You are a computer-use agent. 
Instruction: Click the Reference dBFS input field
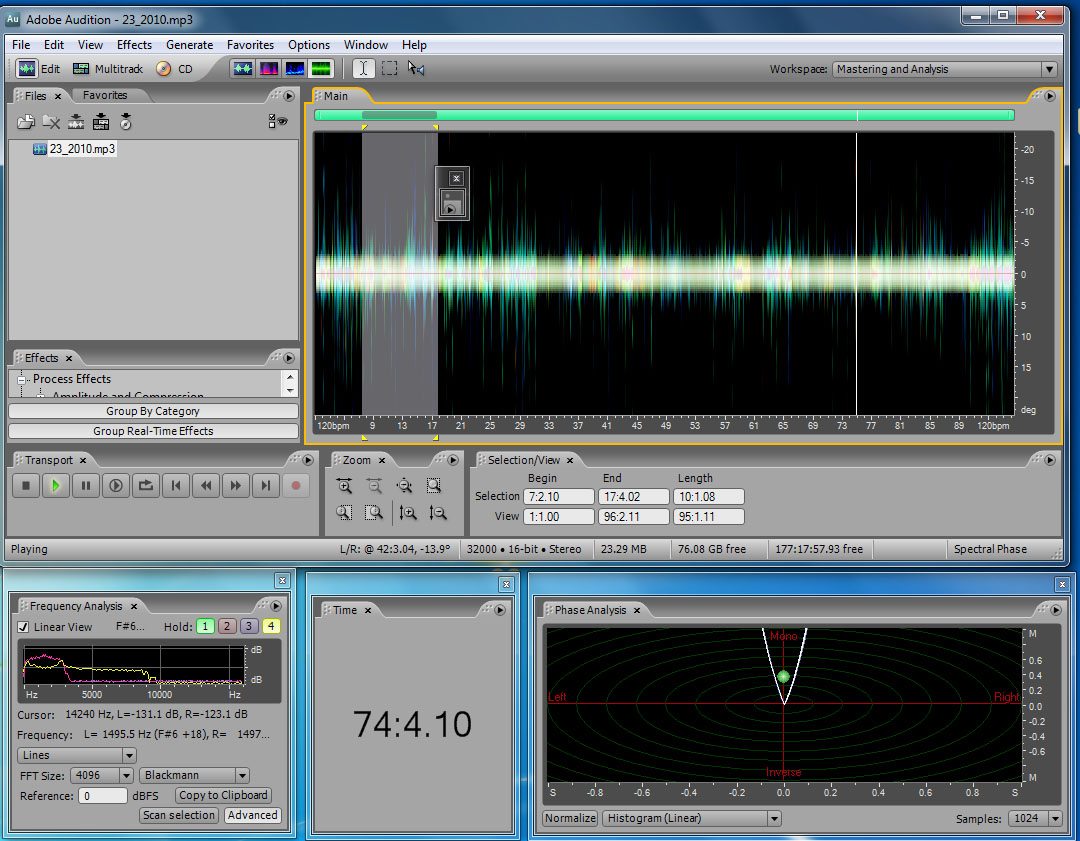103,796
